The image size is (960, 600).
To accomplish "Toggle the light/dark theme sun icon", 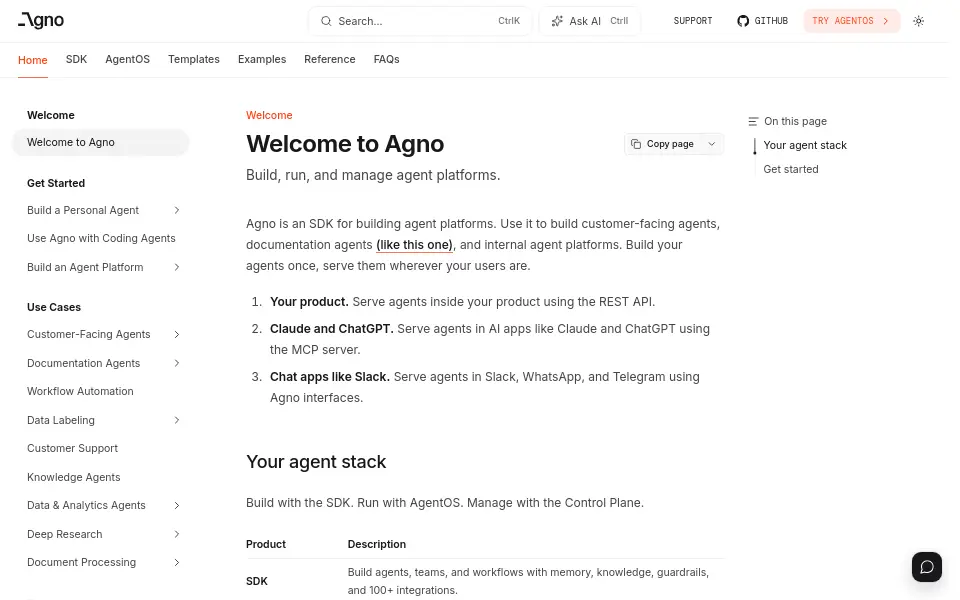I will coord(918,21).
